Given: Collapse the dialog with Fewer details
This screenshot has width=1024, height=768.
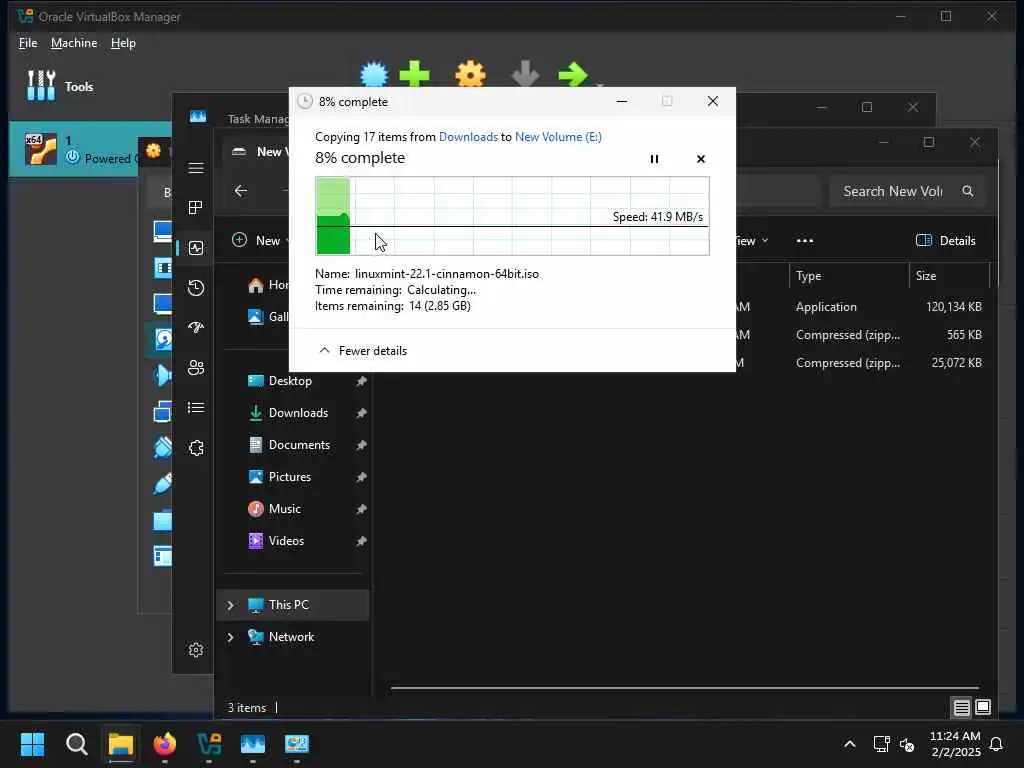Looking at the screenshot, I should tap(362, 351).
